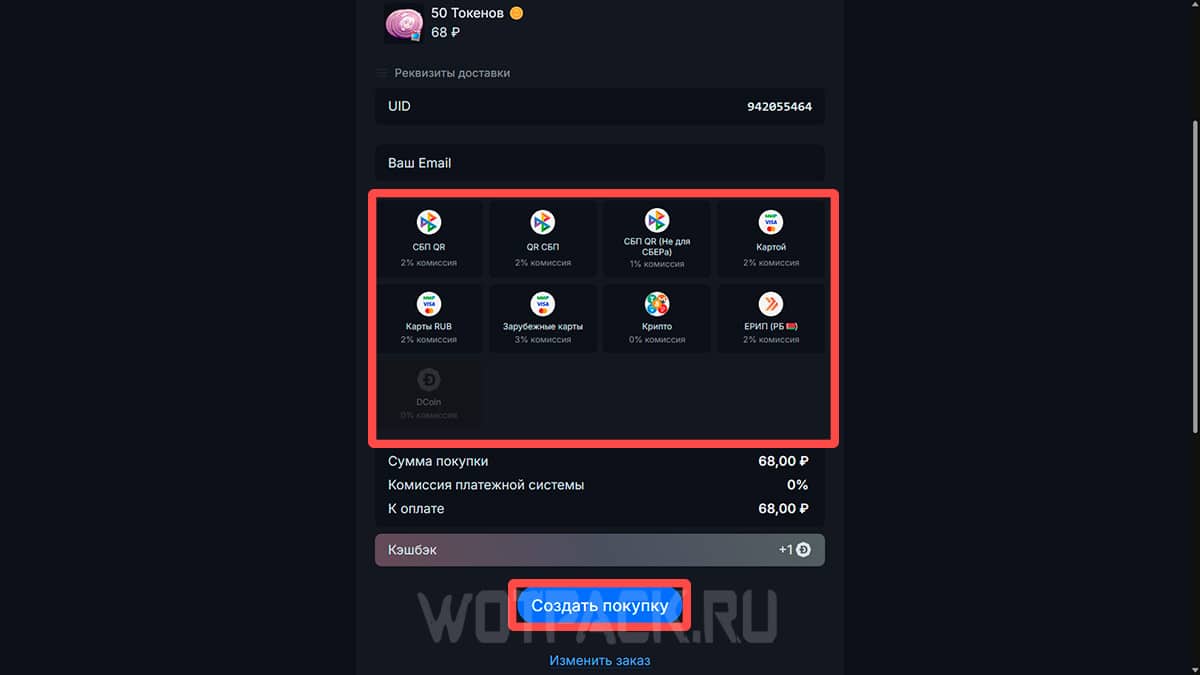
Task: Click the coin icon next to 50 Токенов
Action: pos(516,13)
